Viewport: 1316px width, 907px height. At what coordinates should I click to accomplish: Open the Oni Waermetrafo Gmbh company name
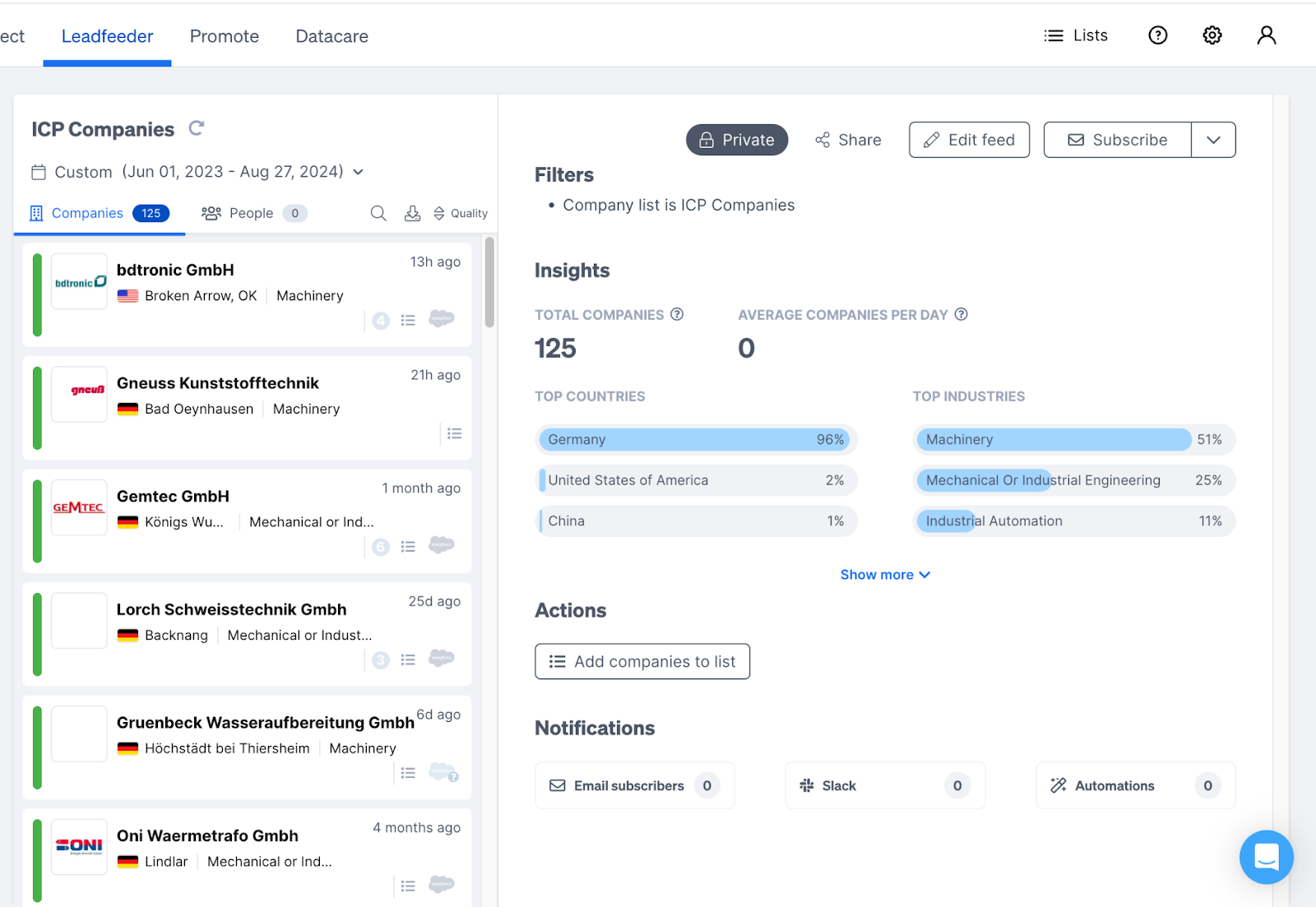(x=207, y=835)
